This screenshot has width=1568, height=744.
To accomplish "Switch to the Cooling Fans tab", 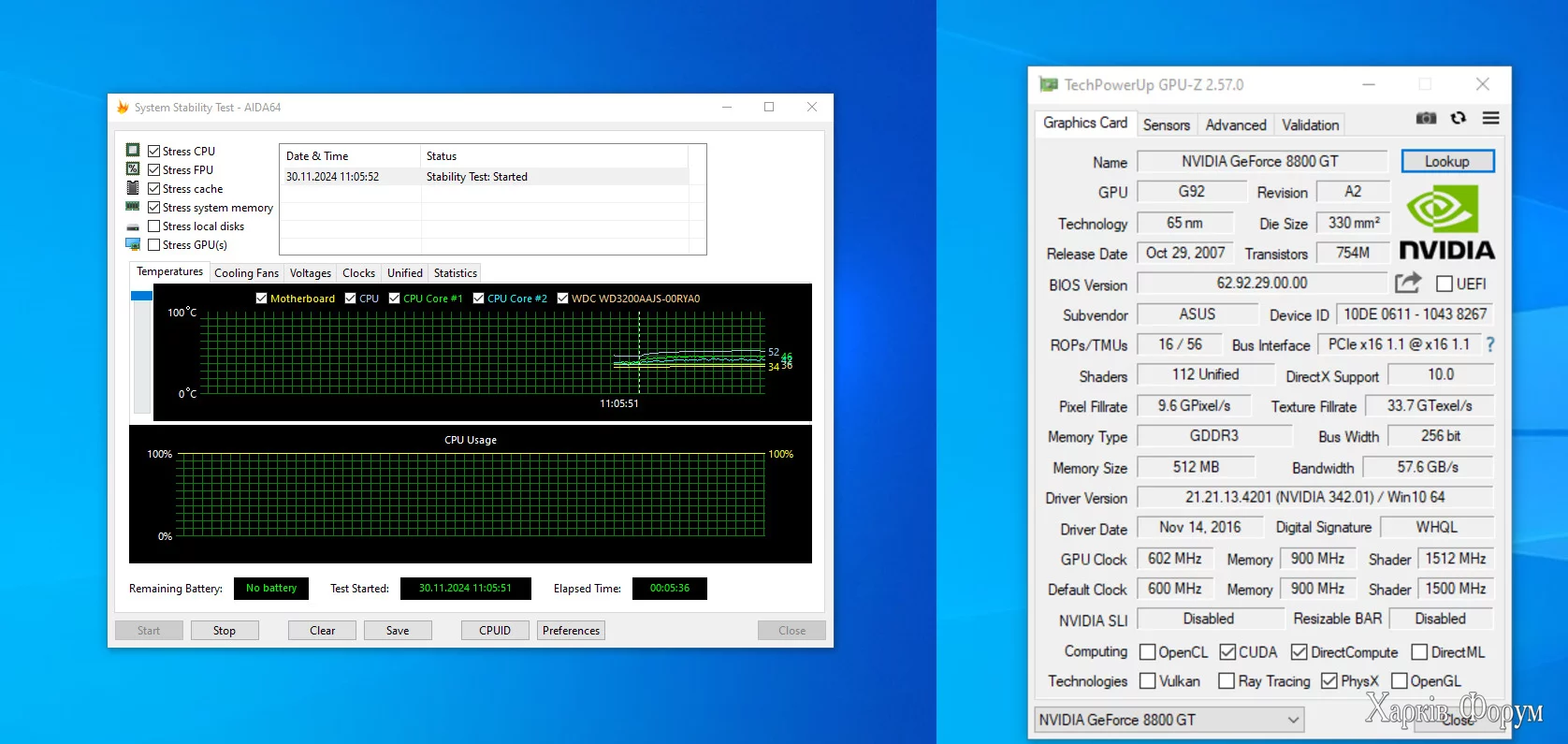I will tap(246, 273).
